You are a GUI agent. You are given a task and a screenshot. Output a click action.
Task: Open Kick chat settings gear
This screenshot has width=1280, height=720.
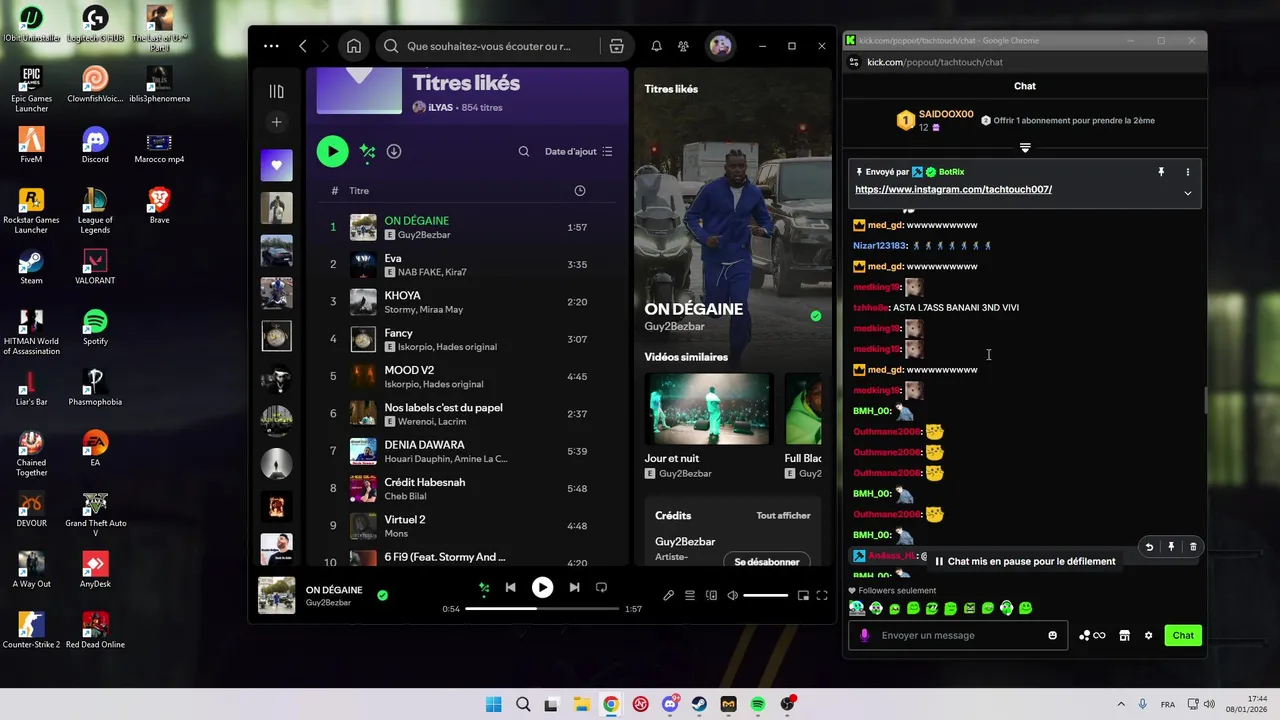point(1148,635)
